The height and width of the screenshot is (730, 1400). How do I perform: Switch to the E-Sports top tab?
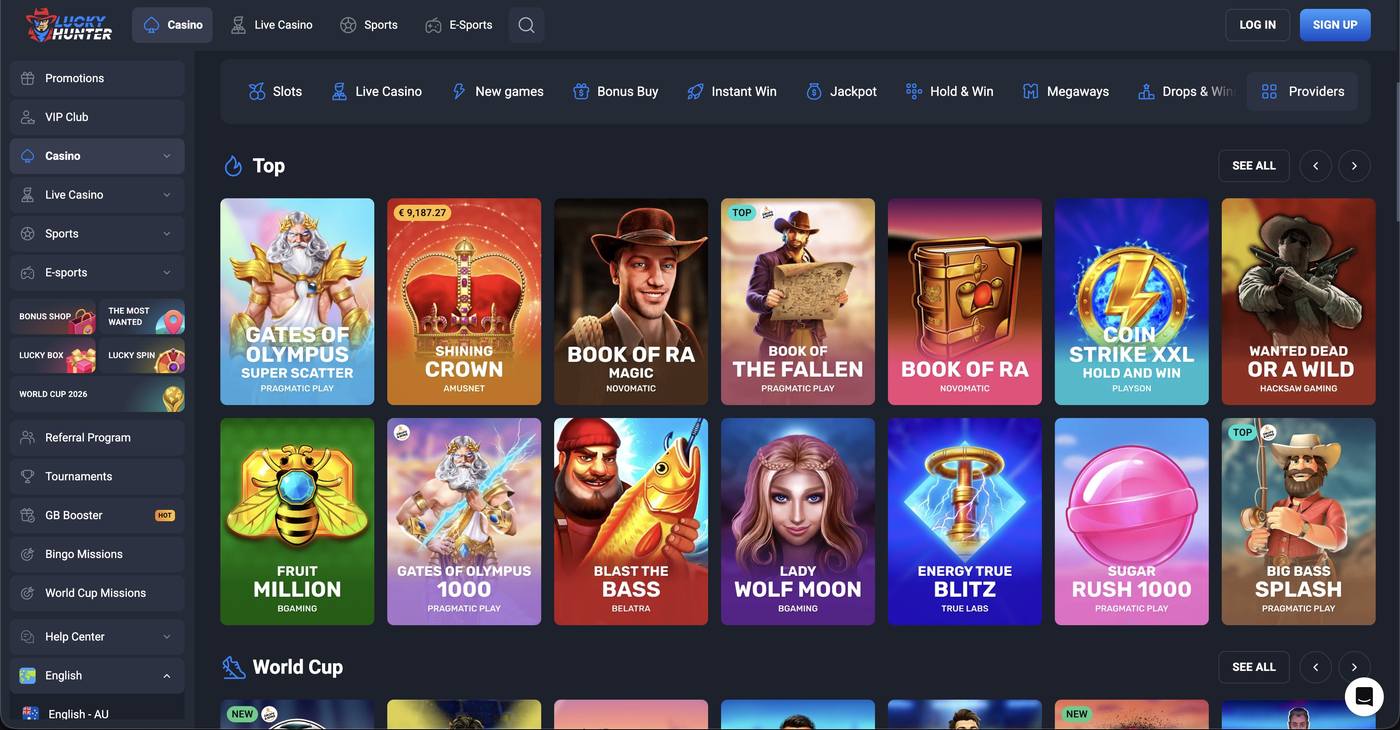click(x=458, y=25)
